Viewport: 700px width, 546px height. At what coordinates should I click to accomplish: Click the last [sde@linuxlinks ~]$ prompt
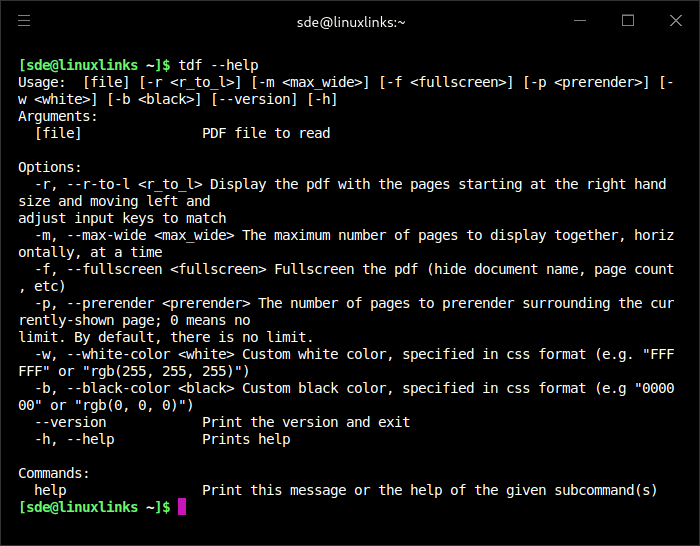(x=94, y=507)
